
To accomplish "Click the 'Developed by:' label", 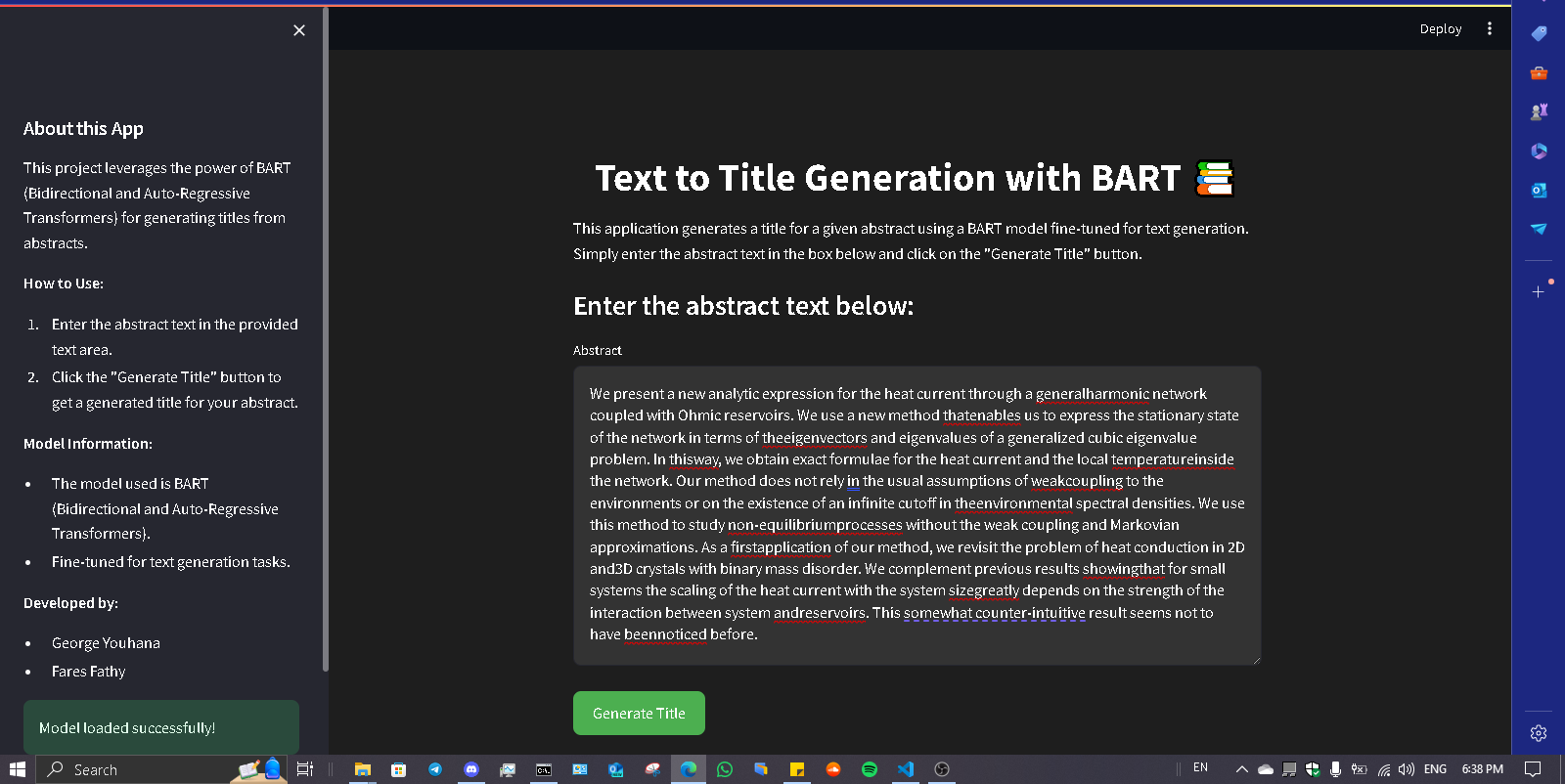I will [x=70, y=603].
